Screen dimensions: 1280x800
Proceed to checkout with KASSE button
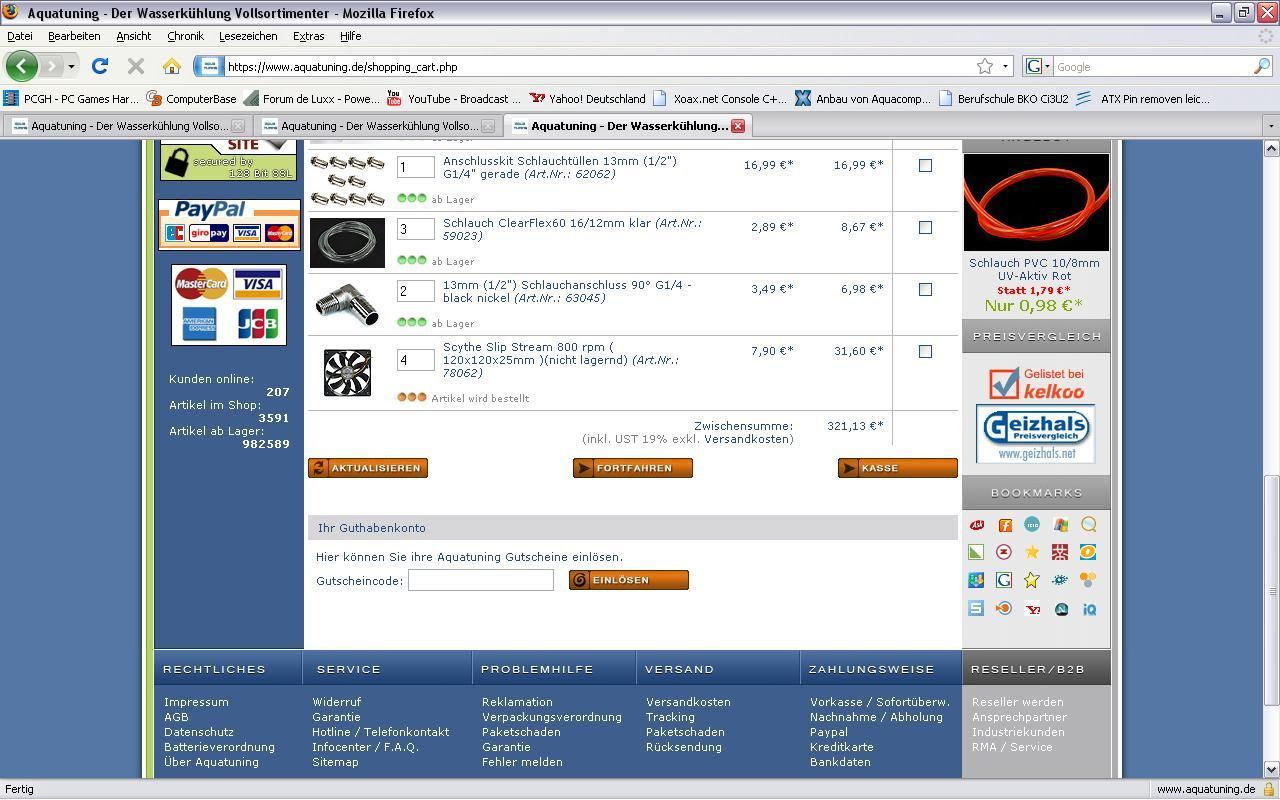click(898, 468)
